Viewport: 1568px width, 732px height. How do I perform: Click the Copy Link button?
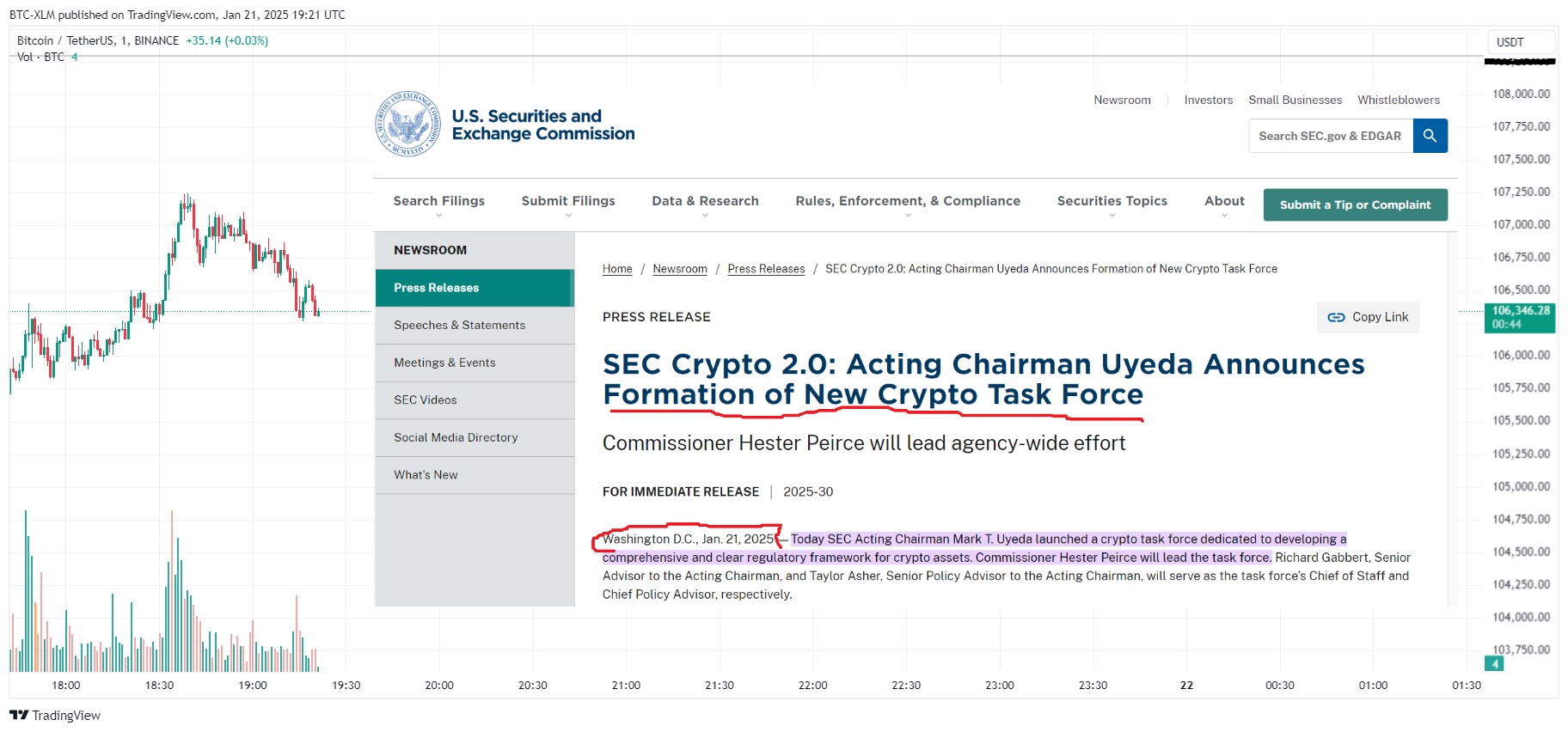tap(1368, 317)
